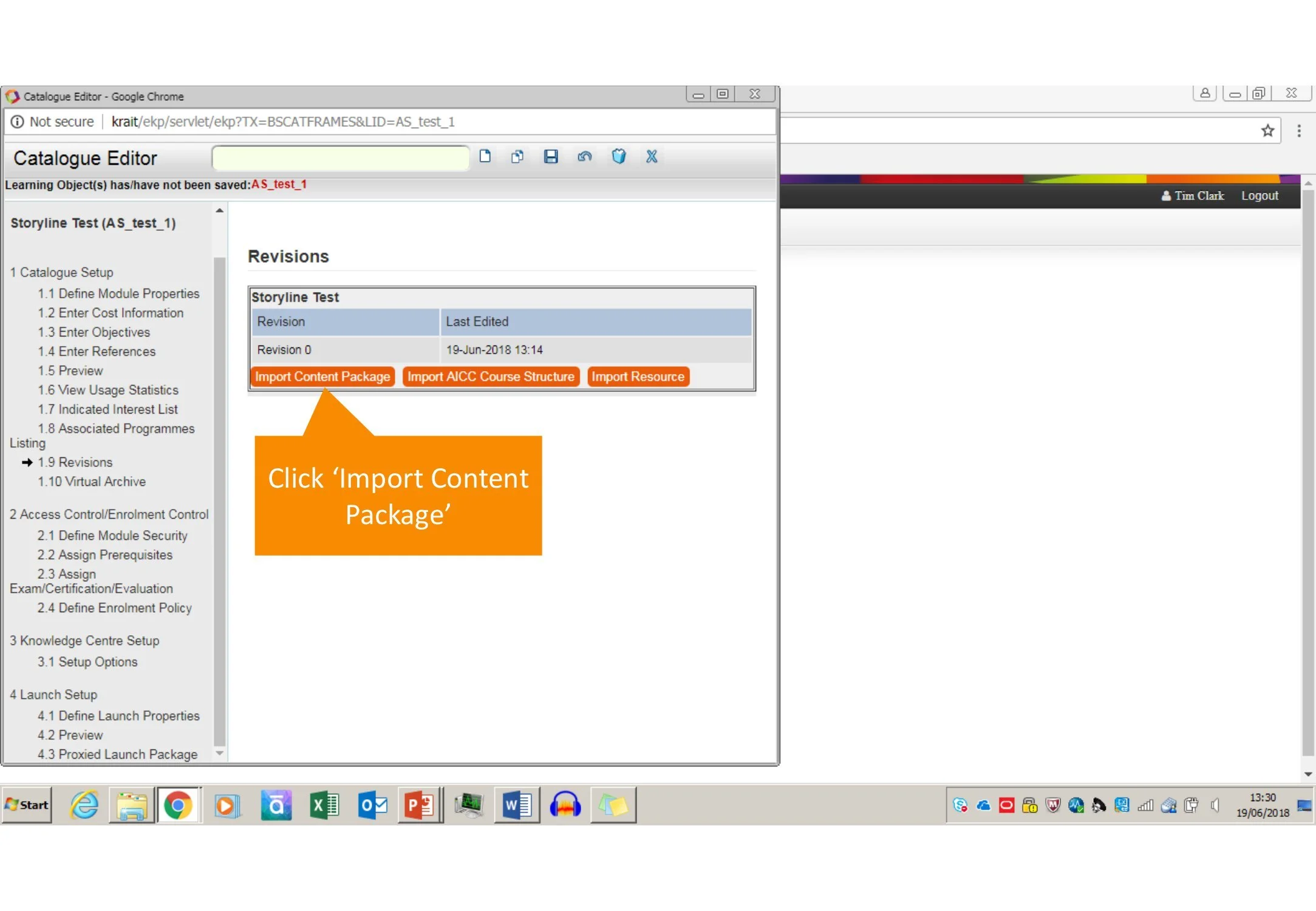Click Import Content Package button
This screenshot has width=1316, height=911.
[x=322, y=377]
